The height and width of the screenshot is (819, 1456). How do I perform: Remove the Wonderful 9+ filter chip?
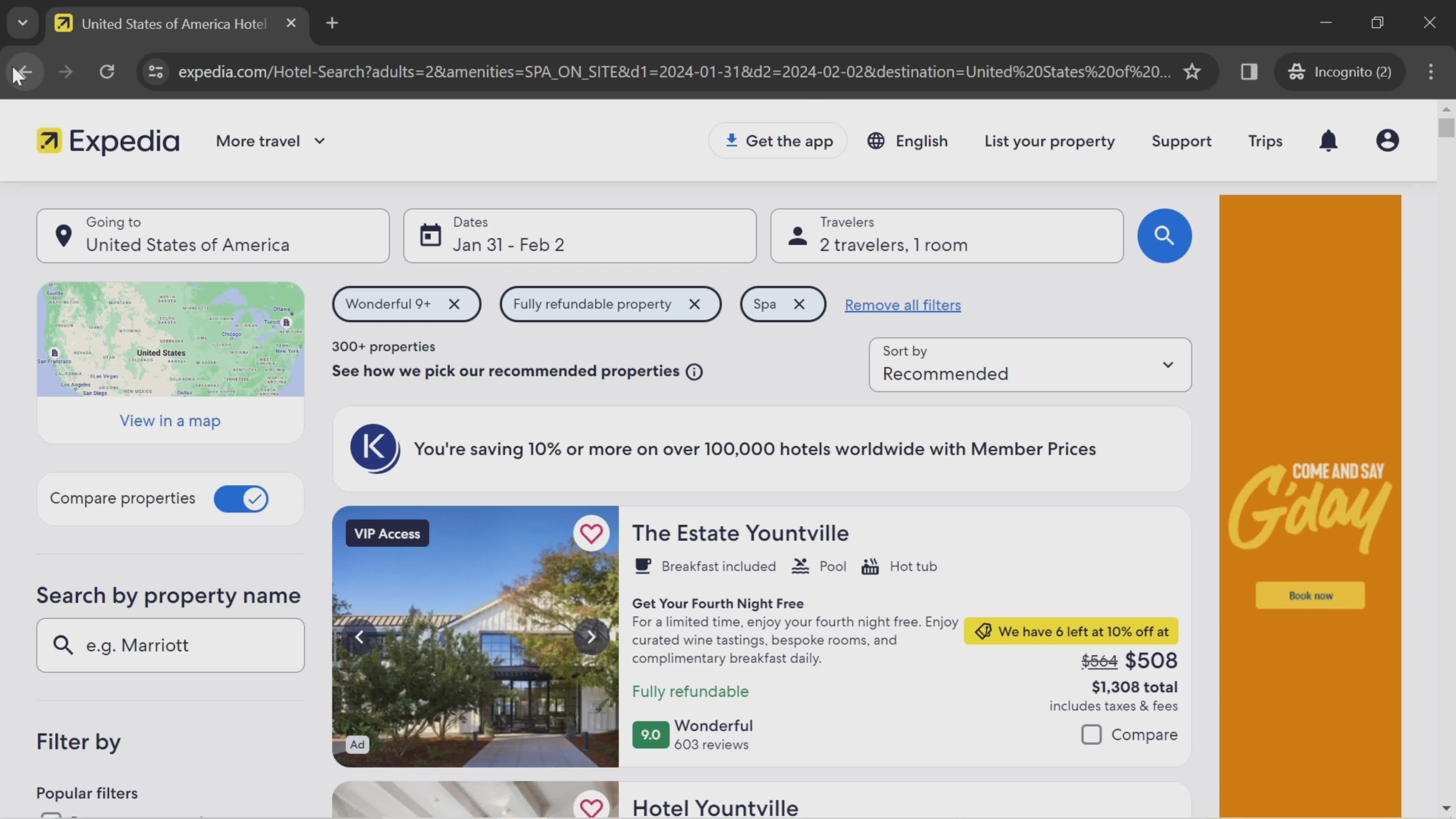[454, 304]
